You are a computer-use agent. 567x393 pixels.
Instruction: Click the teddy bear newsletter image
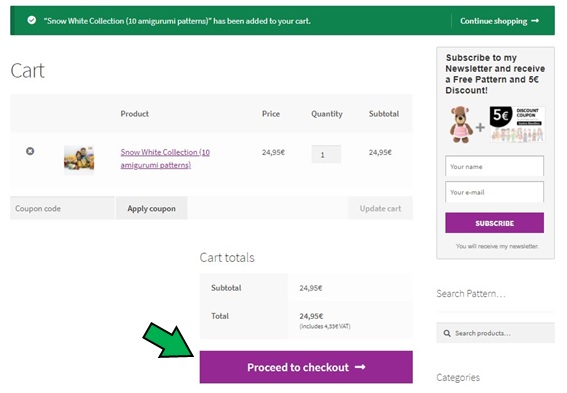click(461, 124)
